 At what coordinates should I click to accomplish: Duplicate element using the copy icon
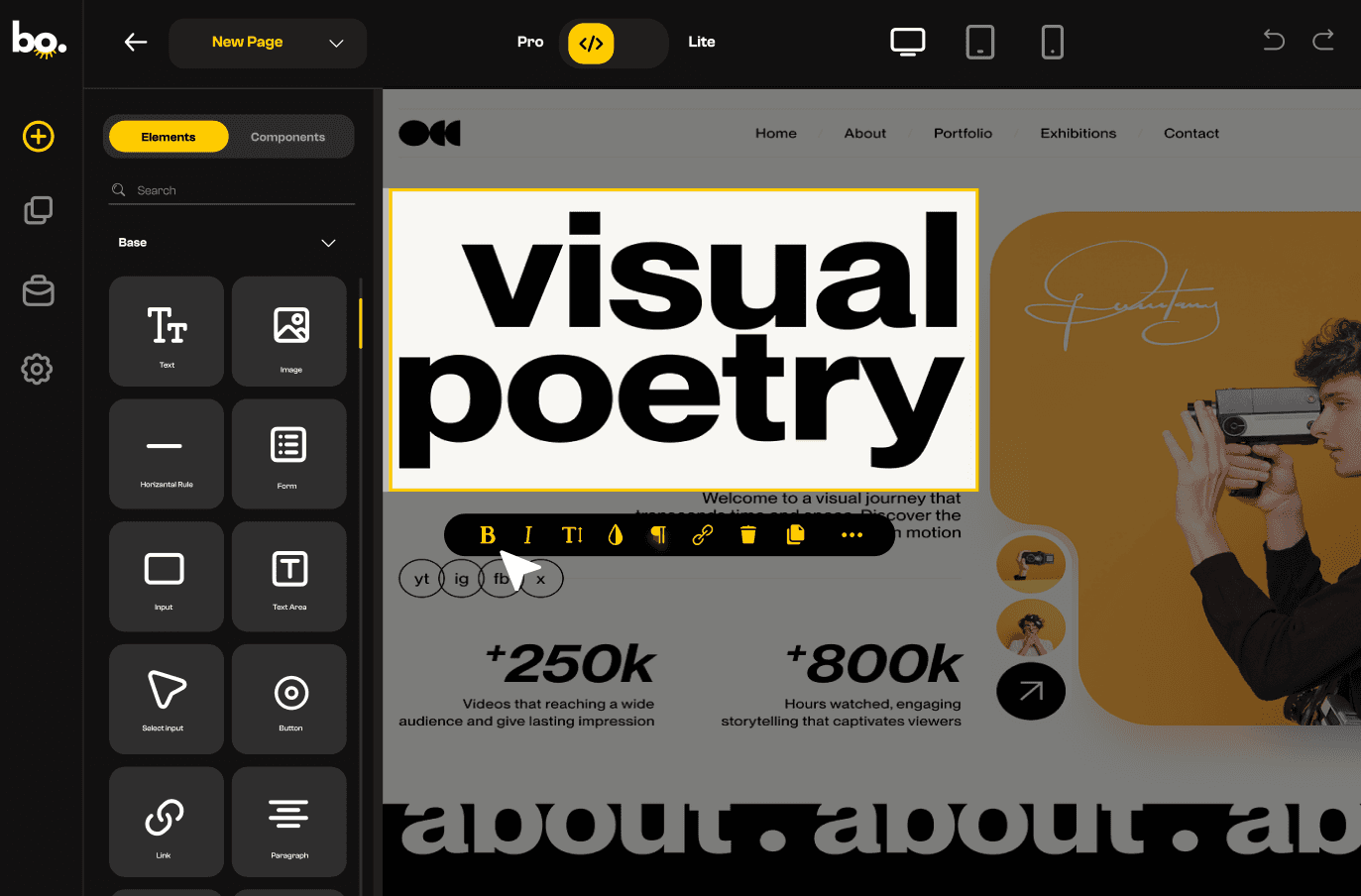tap(795, 535)
